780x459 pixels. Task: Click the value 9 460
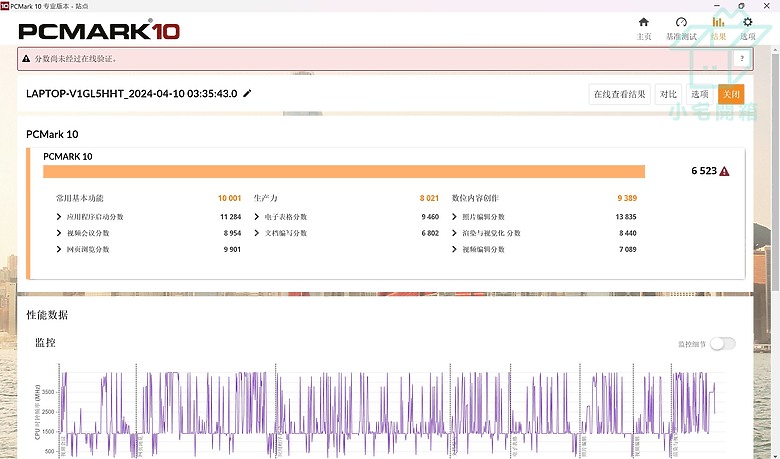(x=430, y=217)
